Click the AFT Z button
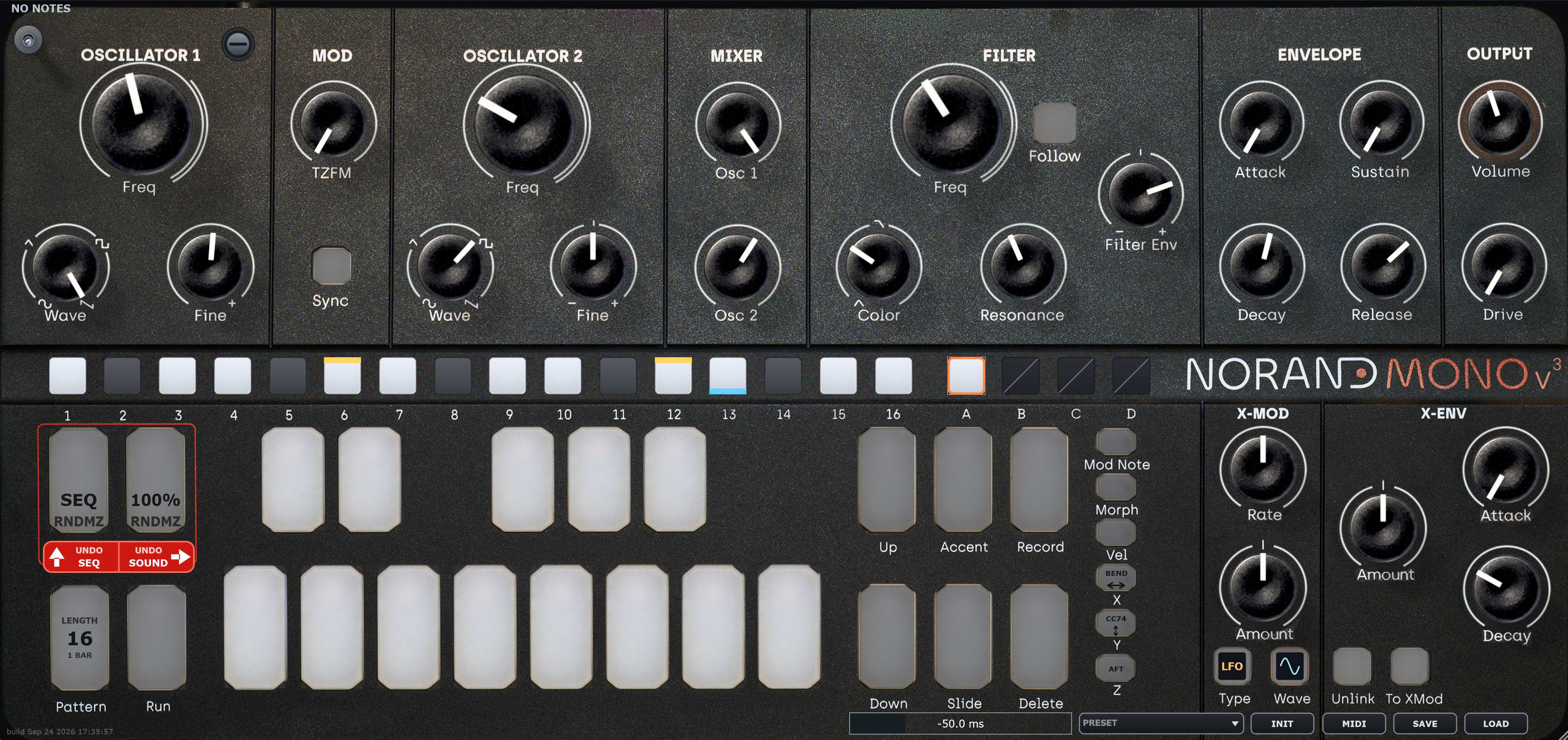Image resolution: width=1568 pixels, height=740 pixels. click(1116, 669)
